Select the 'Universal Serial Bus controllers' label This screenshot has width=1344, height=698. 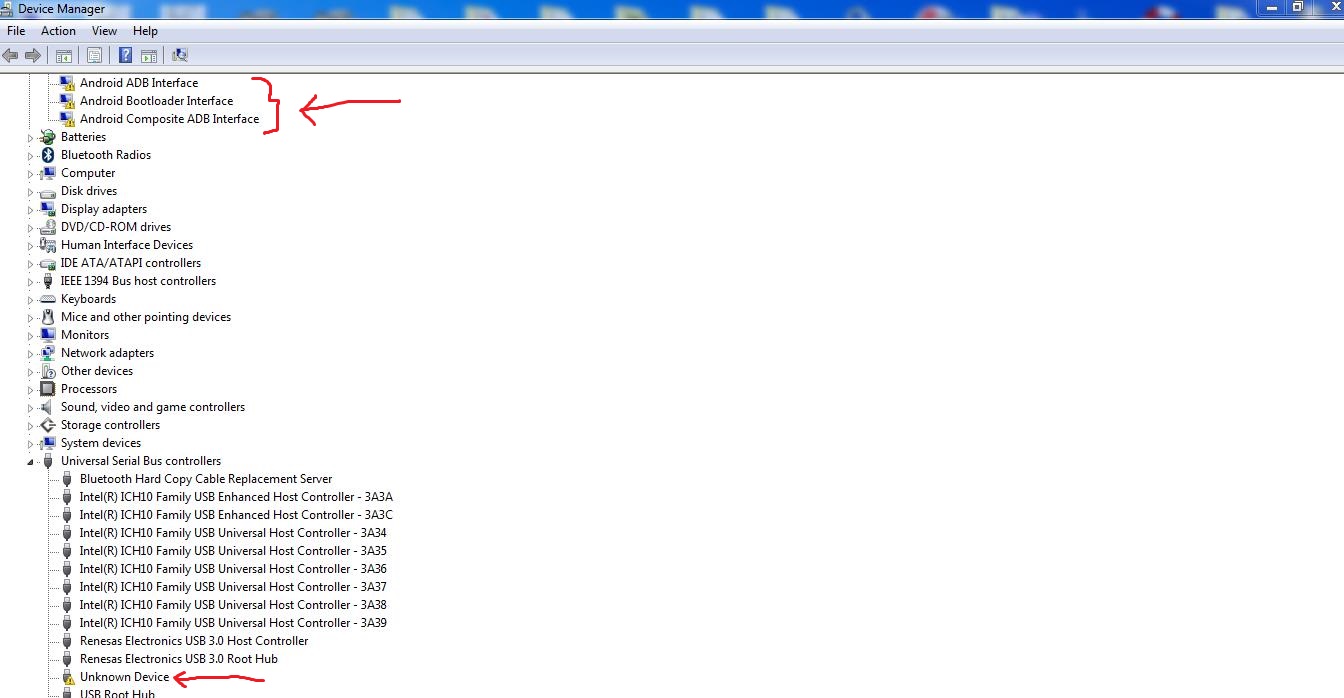[x=141, y=461]
